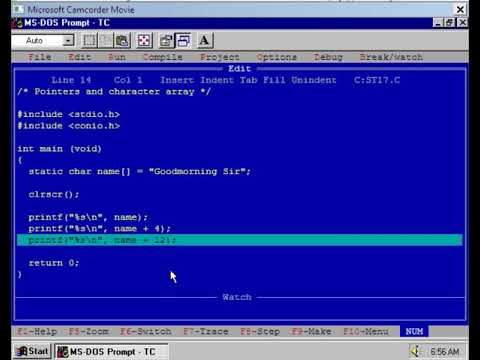
Task: Restore the MS-DOS Prompt window
Action: (449, 23)
